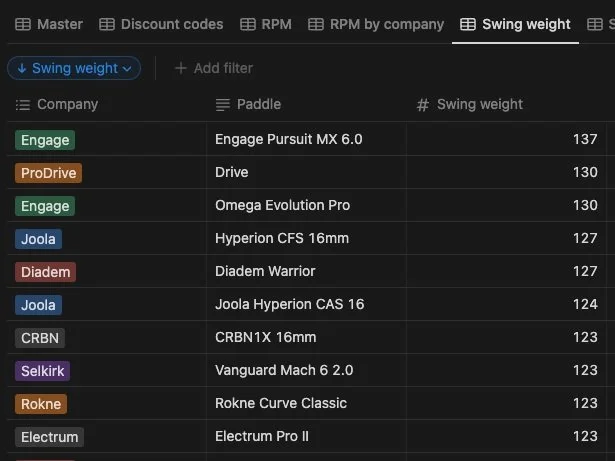Open the Swing weight sort dropdown
Image resolution: width=615 pixels, height=461 pixels.
click(74, 68)
